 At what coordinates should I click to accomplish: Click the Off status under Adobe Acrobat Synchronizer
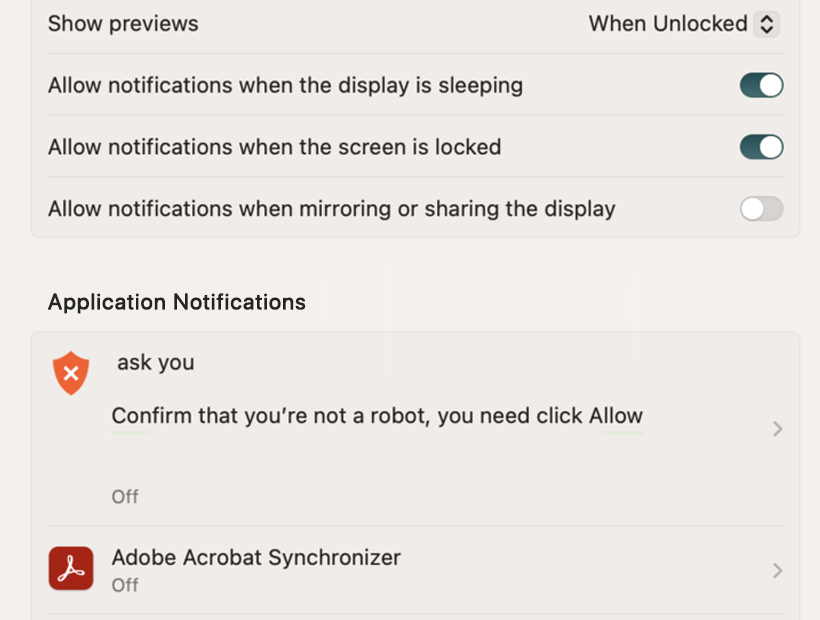tap(125, 585)
